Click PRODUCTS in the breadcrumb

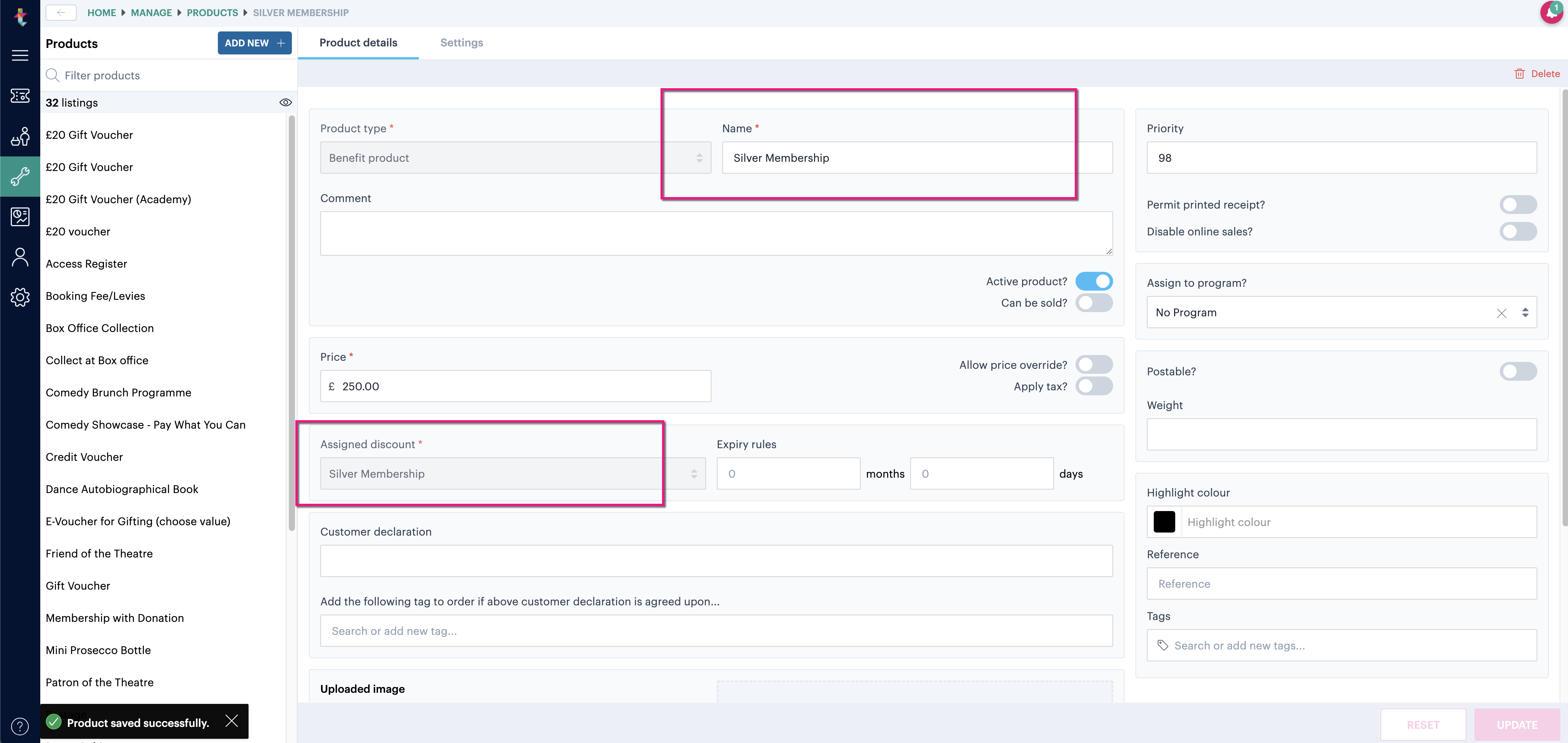pyautogui.click(x=212, y=12)
